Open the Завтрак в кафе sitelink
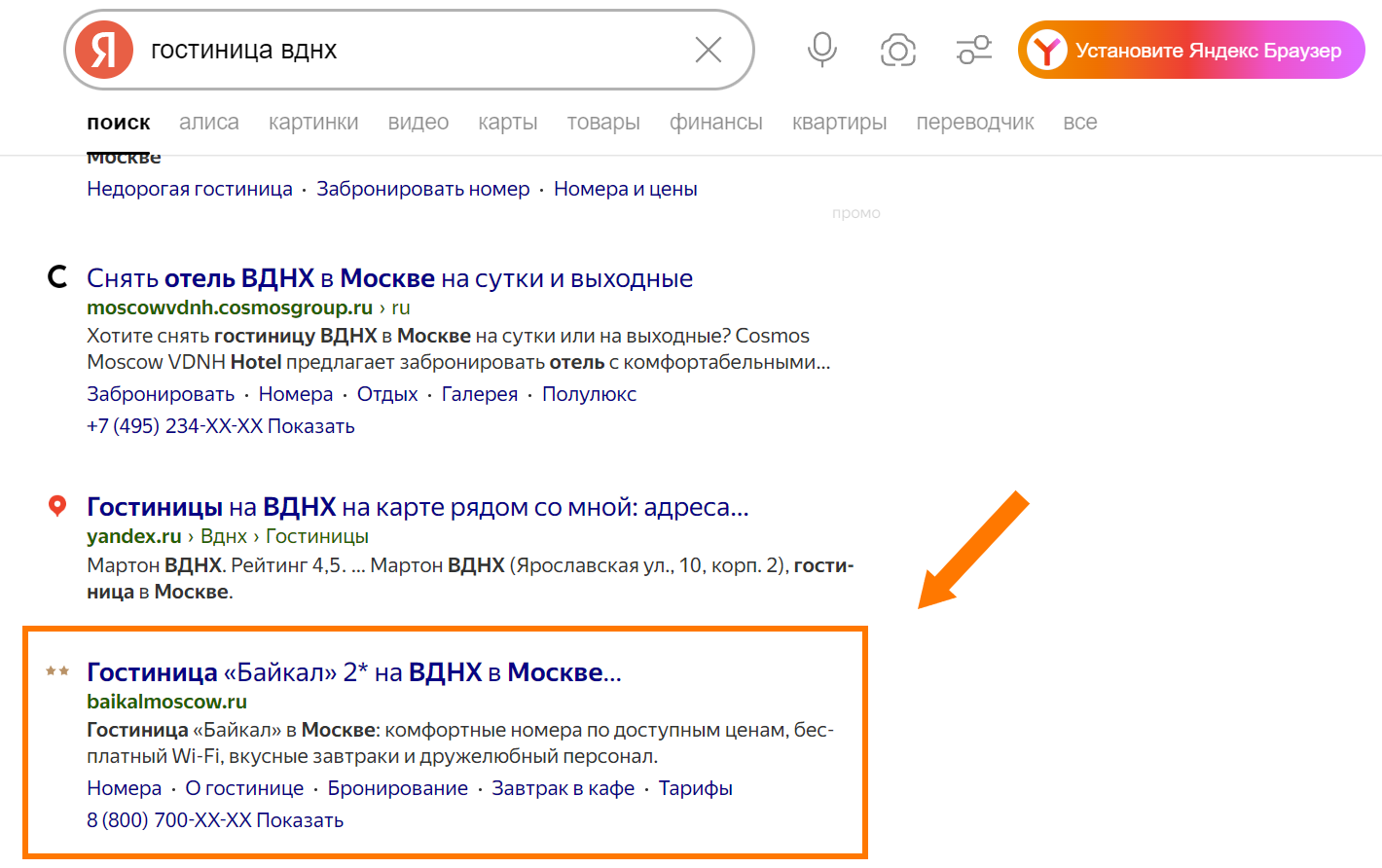This screenshot has width=1382, height=868. (x=563, y=788)
